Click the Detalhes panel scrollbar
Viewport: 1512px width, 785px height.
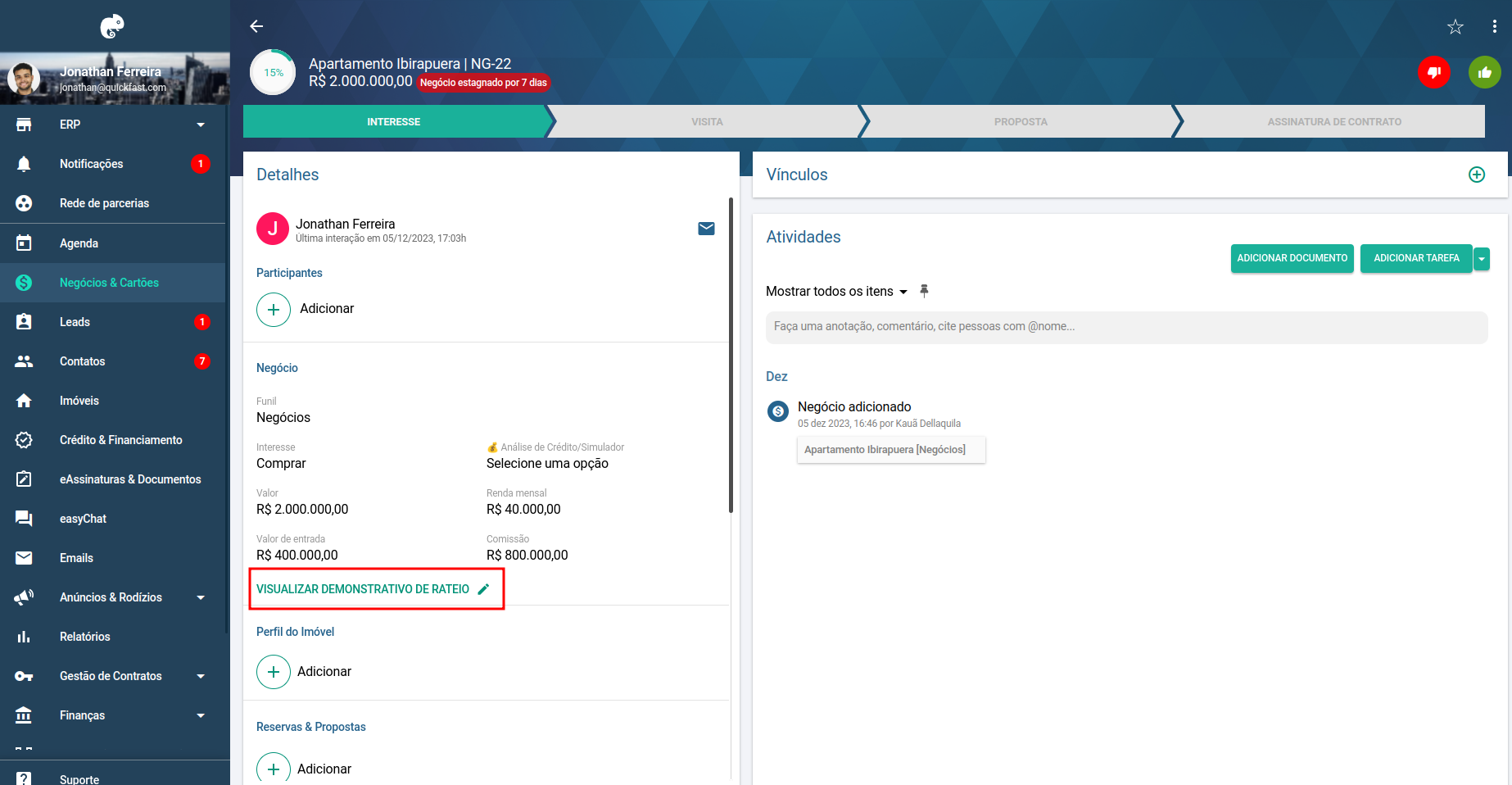[x=731, y=355]
